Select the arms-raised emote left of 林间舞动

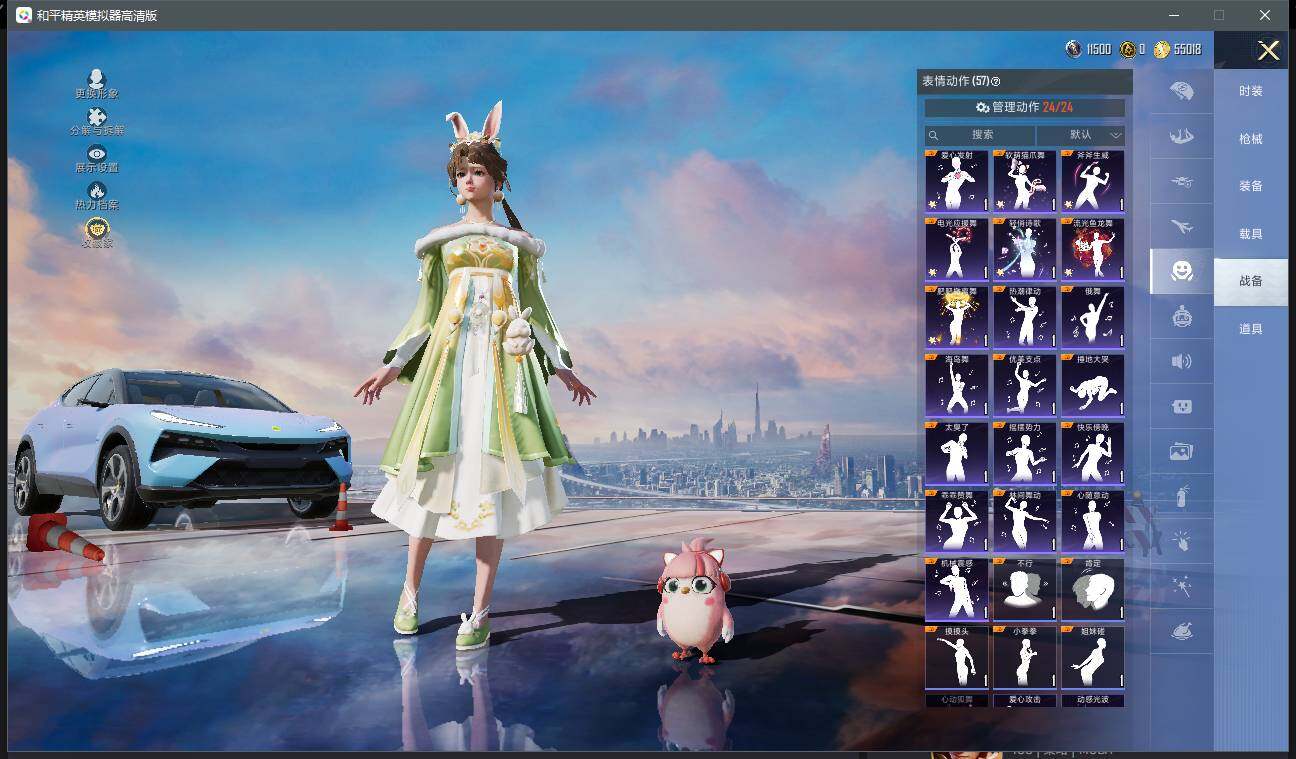(x=957, y=521)
